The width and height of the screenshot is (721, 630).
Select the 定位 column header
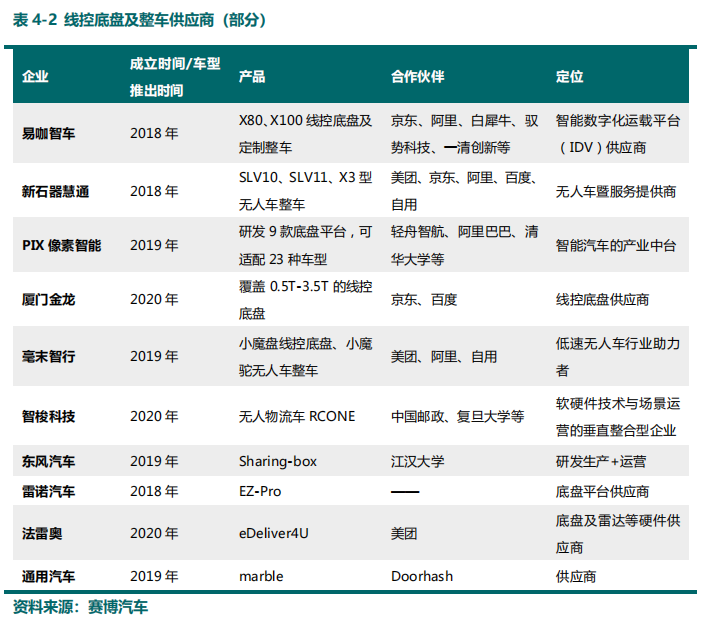pyautogui.click(x=569, y=77)
